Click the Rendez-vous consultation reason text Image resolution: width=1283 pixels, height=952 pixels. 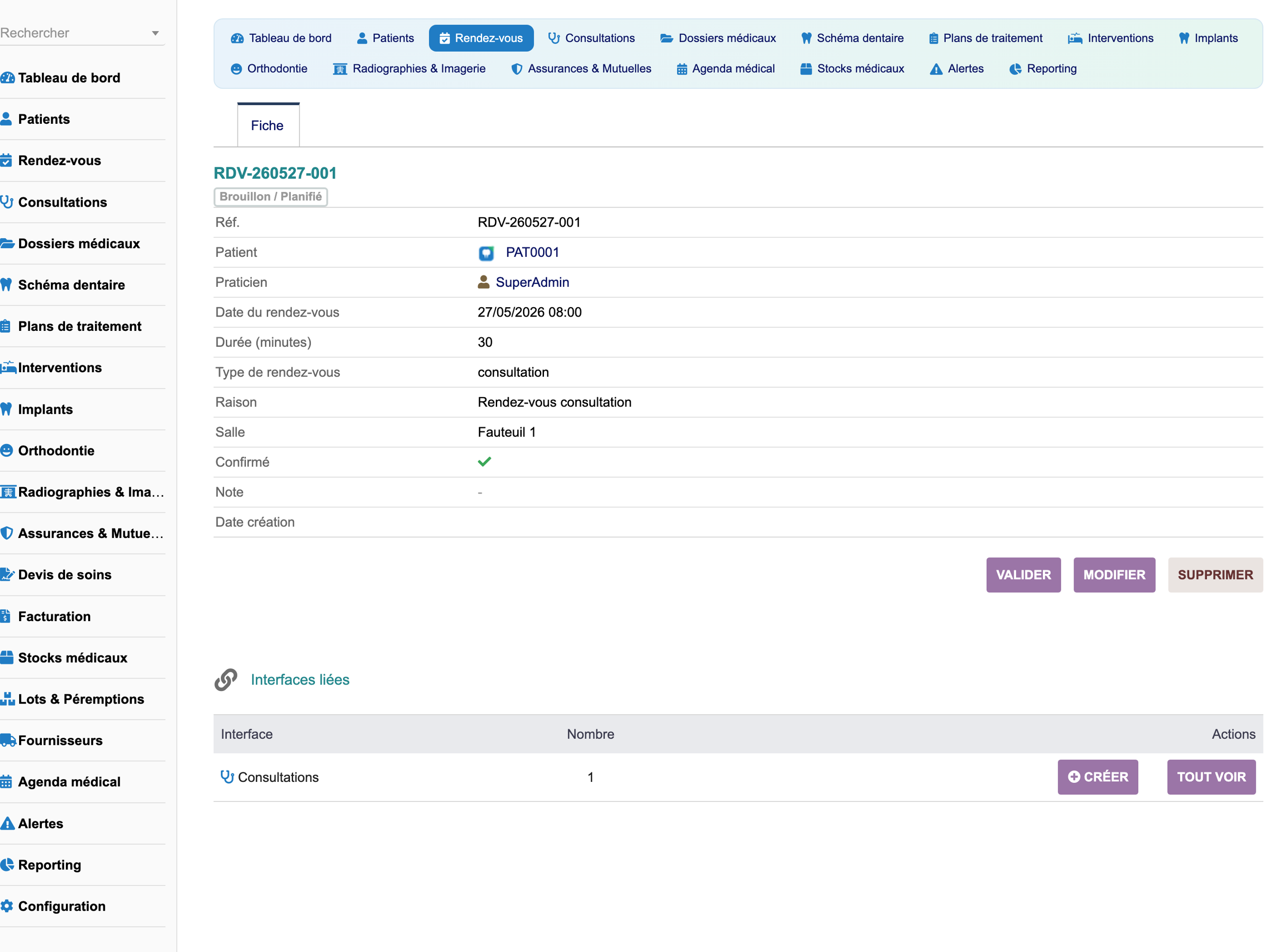(555, 402)
